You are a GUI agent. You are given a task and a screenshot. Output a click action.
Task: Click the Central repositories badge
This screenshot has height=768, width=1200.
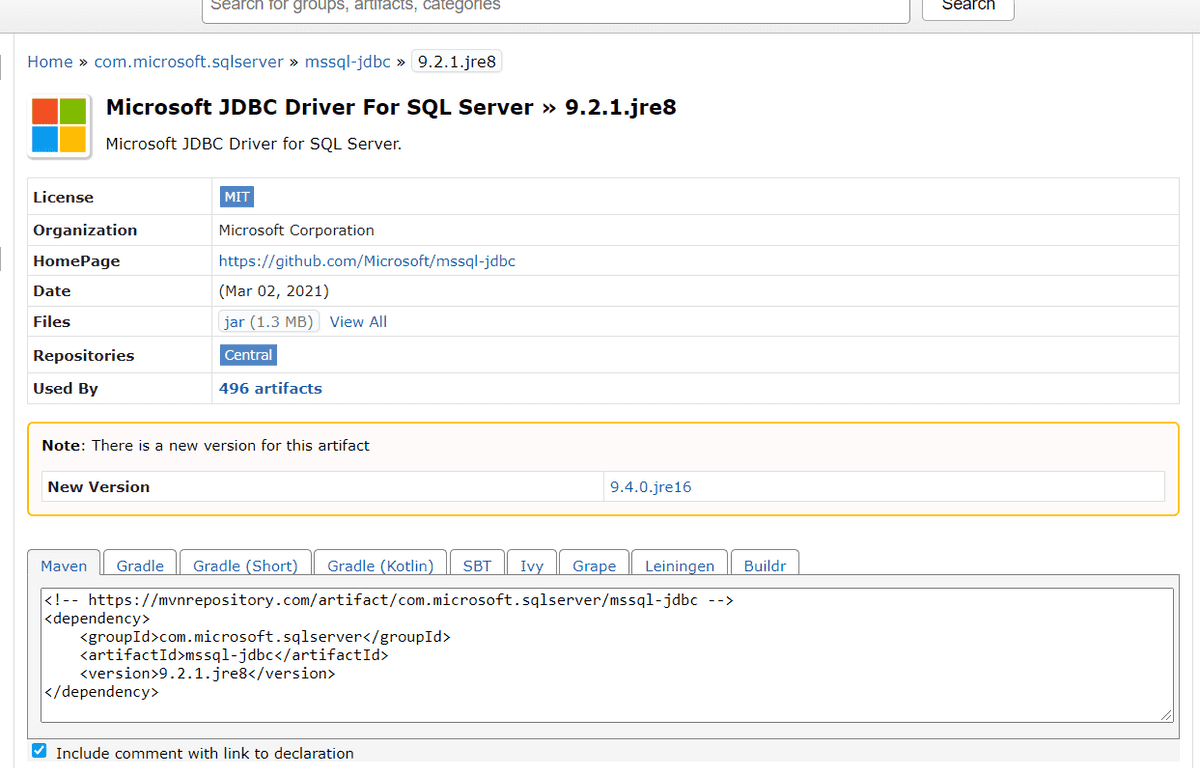tap(248, 355)
